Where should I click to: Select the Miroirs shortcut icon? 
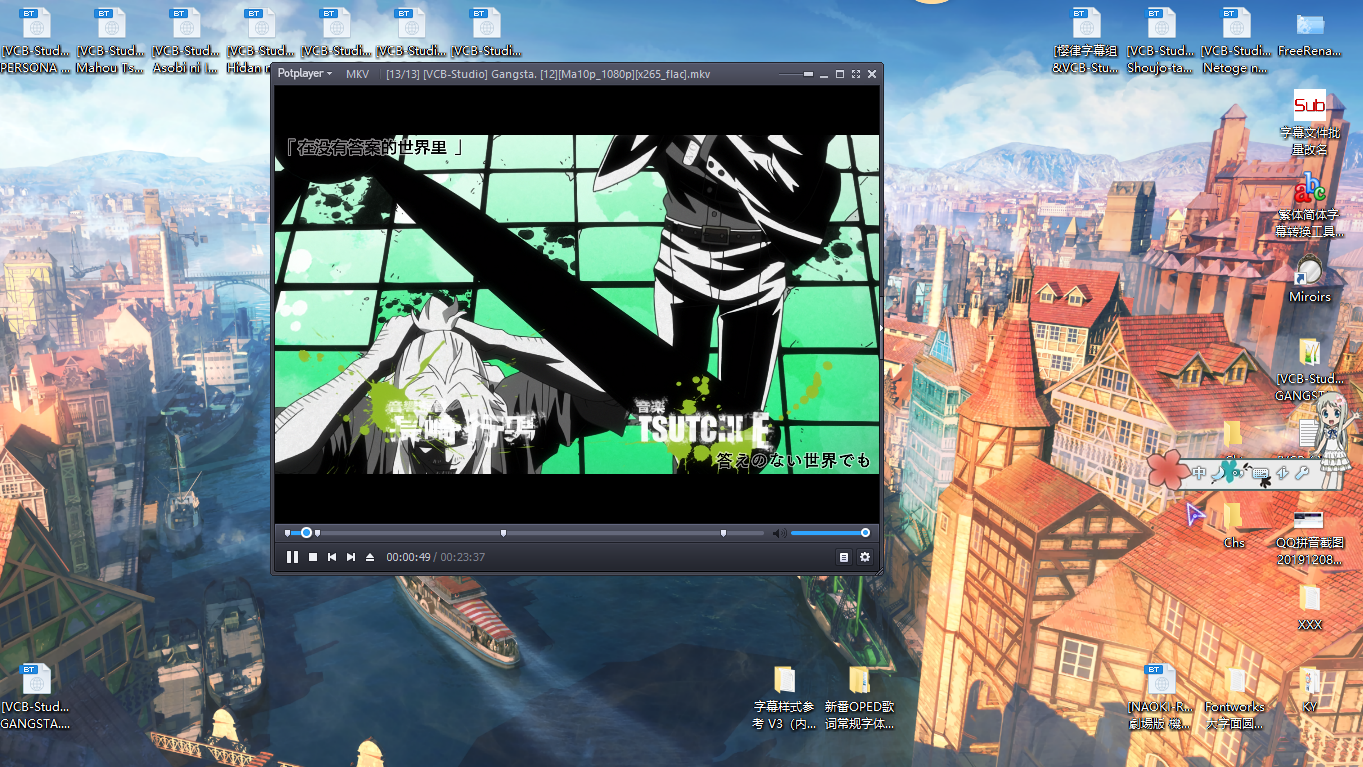[1310, 278]
